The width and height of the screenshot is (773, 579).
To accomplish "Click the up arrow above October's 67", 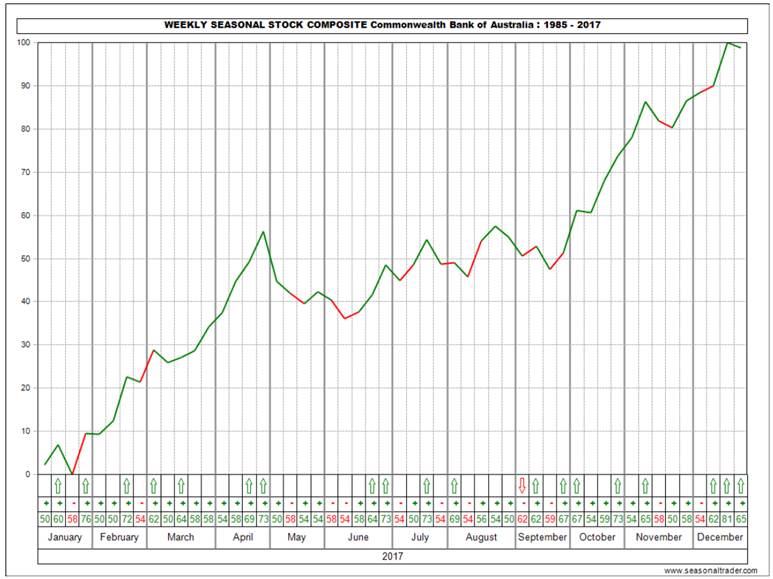I will click(x=577, y=486).
